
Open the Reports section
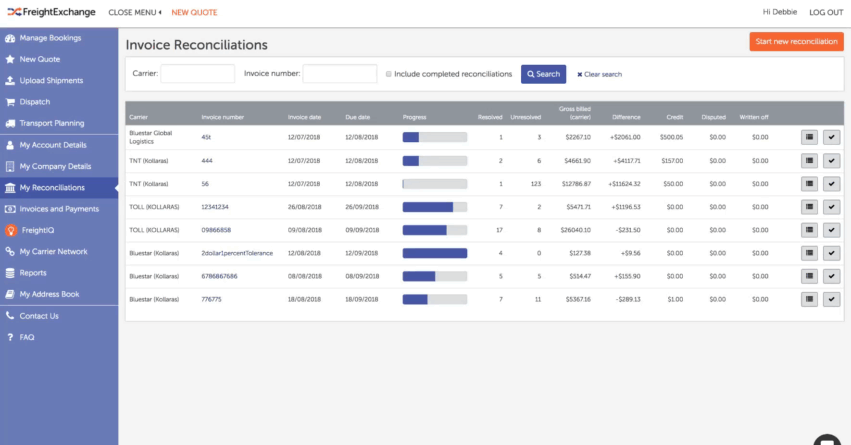(x=59, y=273)
